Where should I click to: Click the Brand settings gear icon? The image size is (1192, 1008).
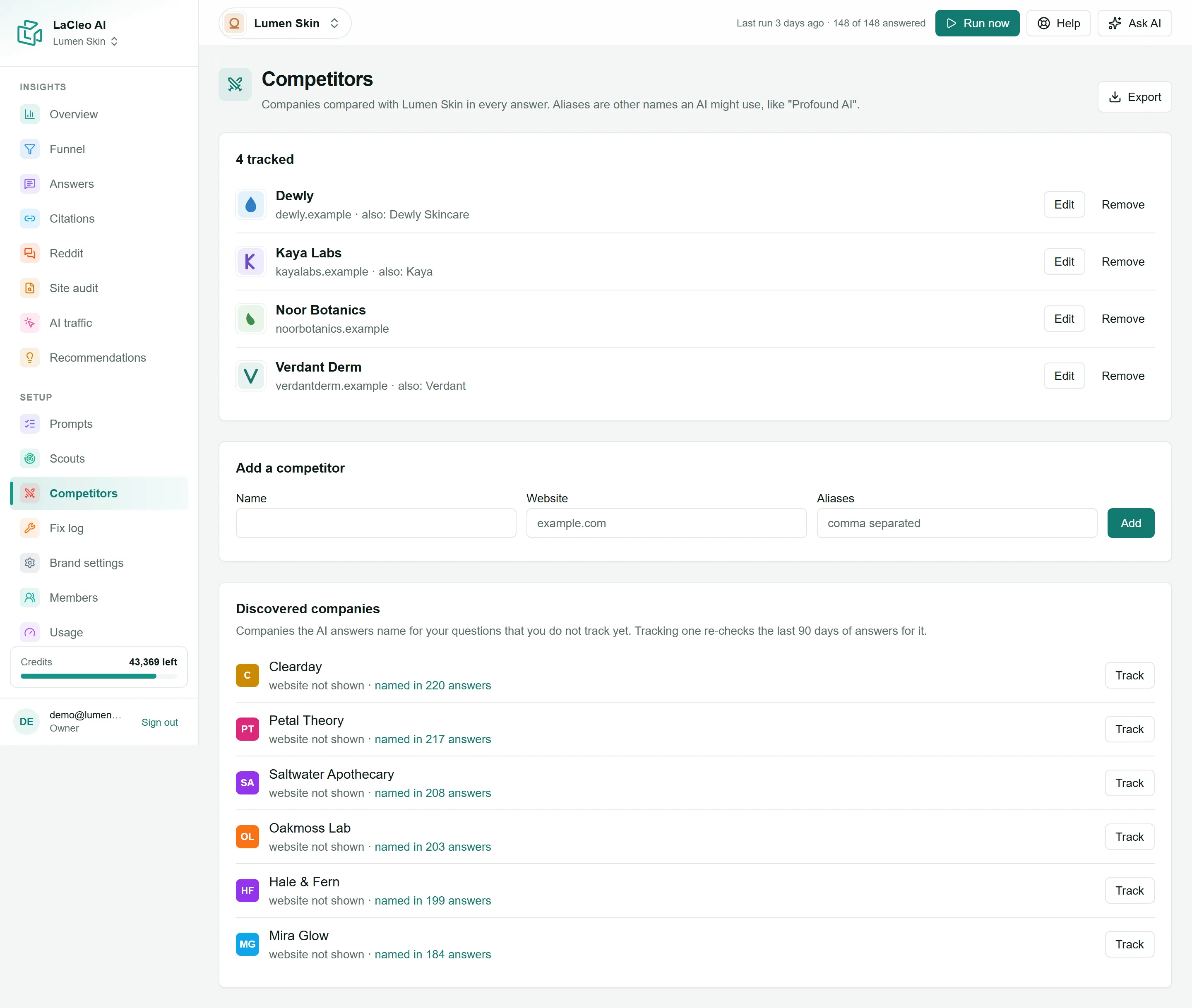[x=30, y=563]
